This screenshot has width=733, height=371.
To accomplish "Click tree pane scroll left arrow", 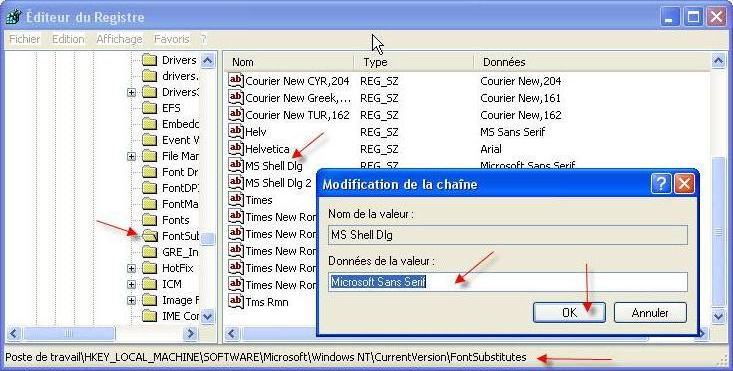I will (14, 334).
